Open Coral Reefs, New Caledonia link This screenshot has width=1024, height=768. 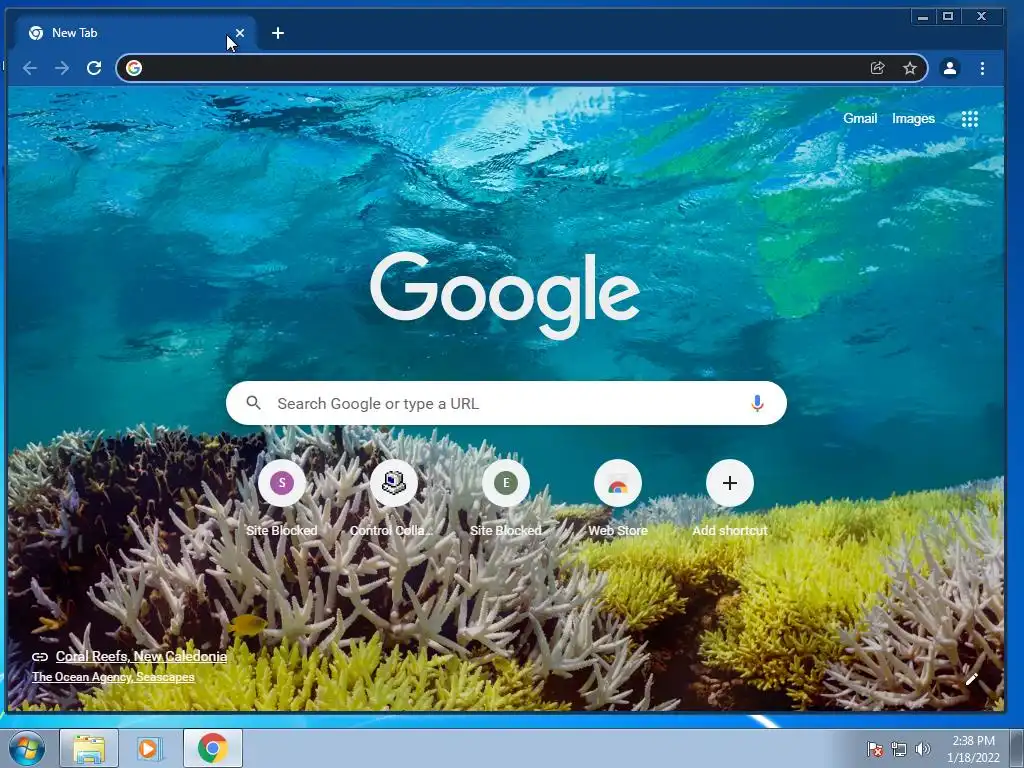(x=141, y=656)
